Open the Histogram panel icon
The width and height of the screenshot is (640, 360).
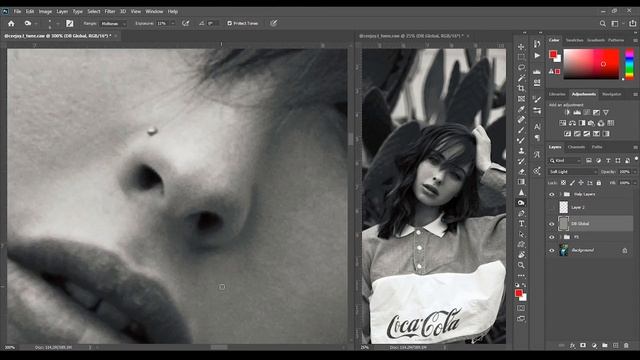537,71
